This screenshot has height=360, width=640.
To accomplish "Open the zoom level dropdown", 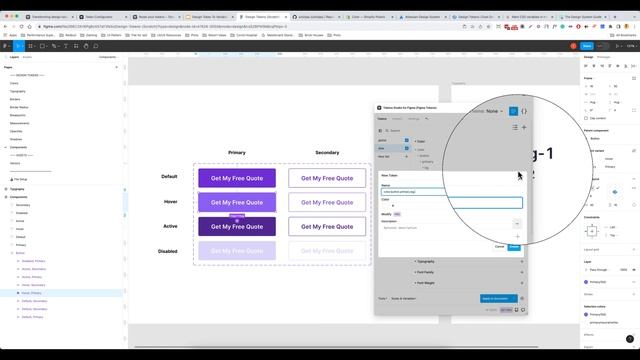I will point(631,46).
